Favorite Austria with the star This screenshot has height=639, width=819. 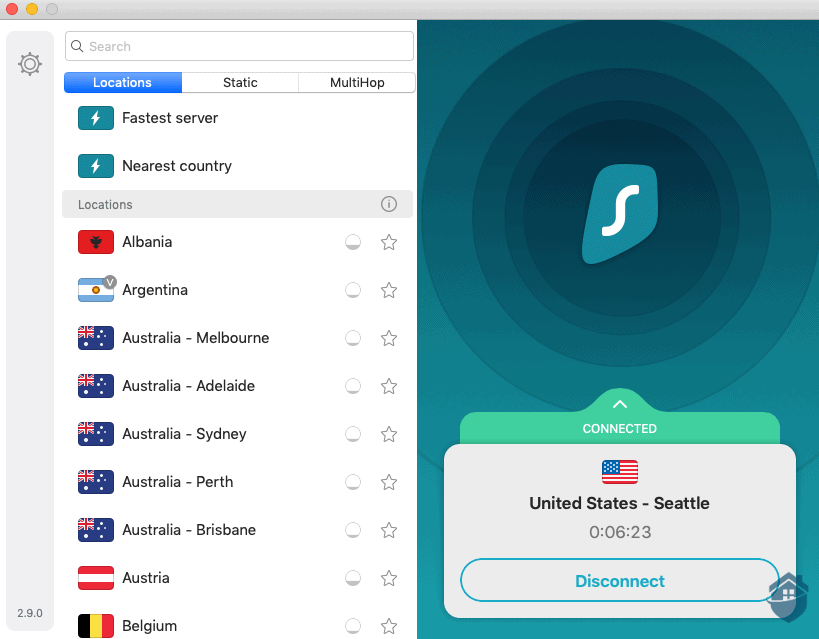pos(389,578)
